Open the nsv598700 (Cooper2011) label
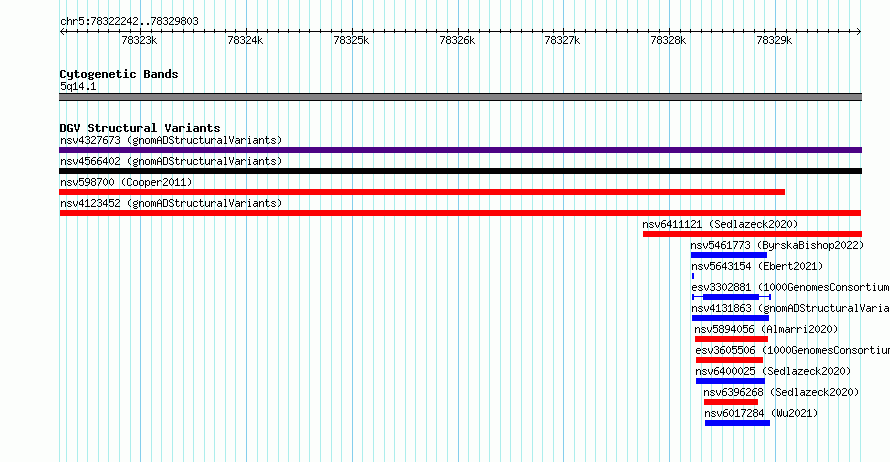The width and height of the screenshot is (890, 462). [x=126, y=182]
